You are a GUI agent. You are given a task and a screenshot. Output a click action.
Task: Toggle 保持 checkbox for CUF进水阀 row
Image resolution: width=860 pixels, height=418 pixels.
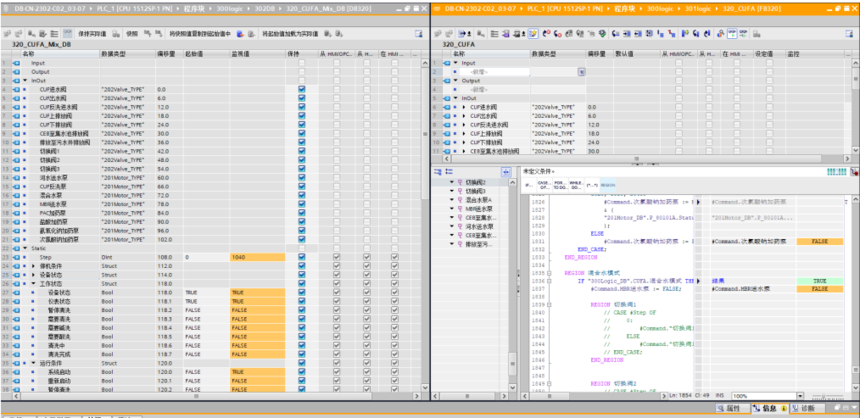coord(301,89)
